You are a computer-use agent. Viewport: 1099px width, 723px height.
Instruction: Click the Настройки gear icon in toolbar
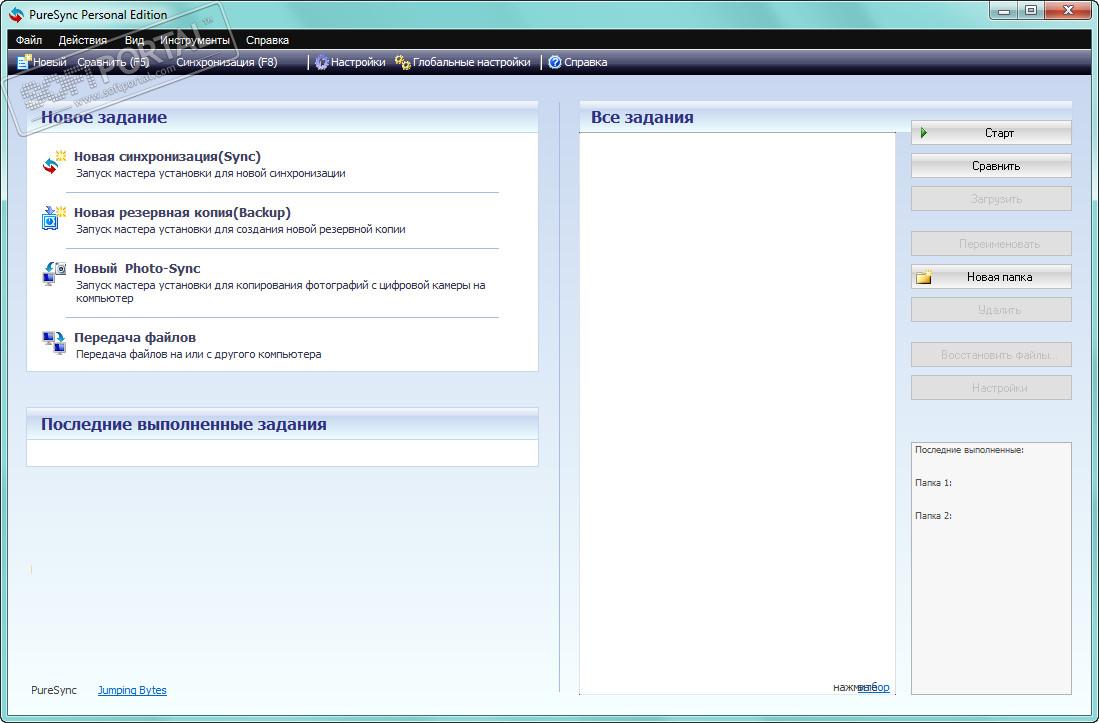[x=322, y=62]
